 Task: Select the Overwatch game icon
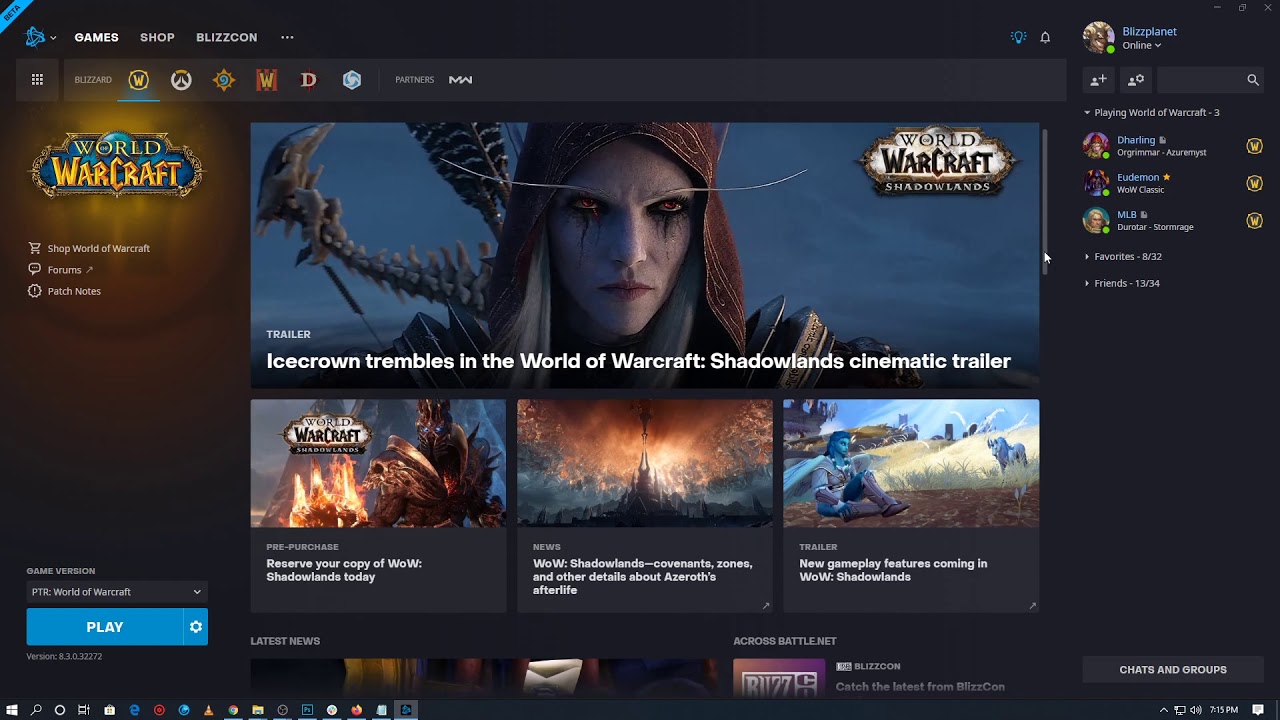coord(181,80)
